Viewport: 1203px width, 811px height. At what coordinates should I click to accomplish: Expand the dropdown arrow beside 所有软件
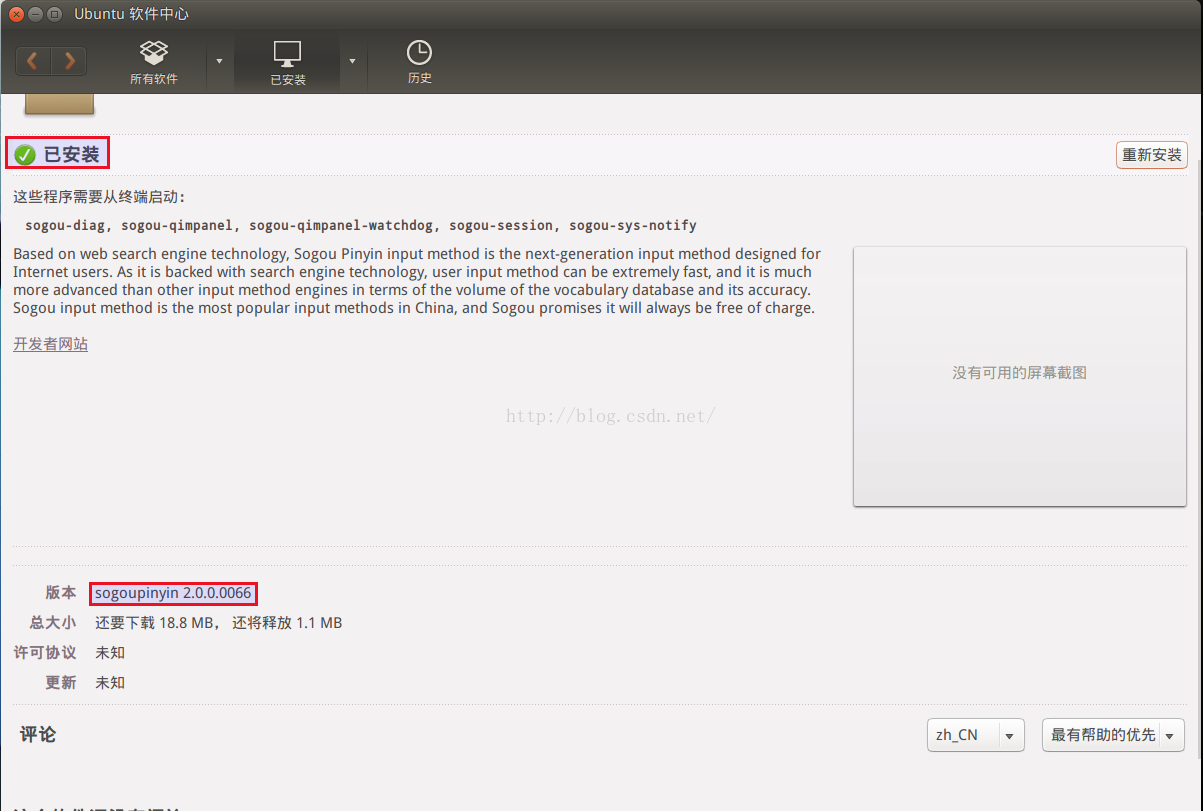click(x=219, y=61)
